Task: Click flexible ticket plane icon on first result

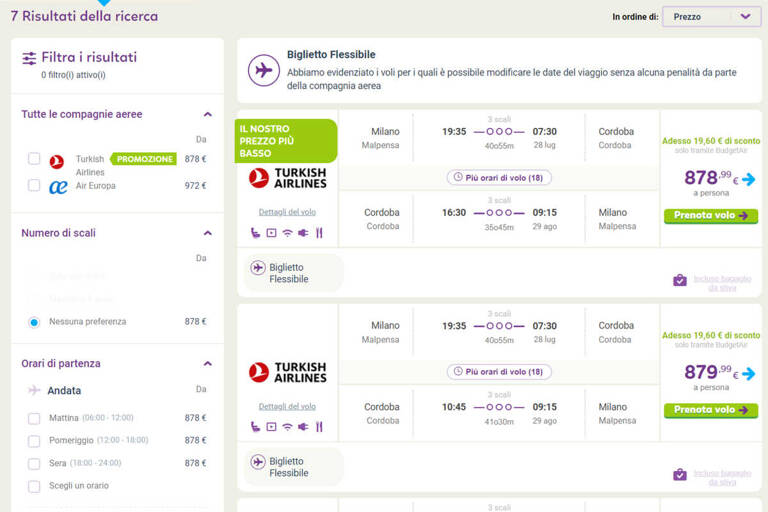Action: click(x=258, y=268)
